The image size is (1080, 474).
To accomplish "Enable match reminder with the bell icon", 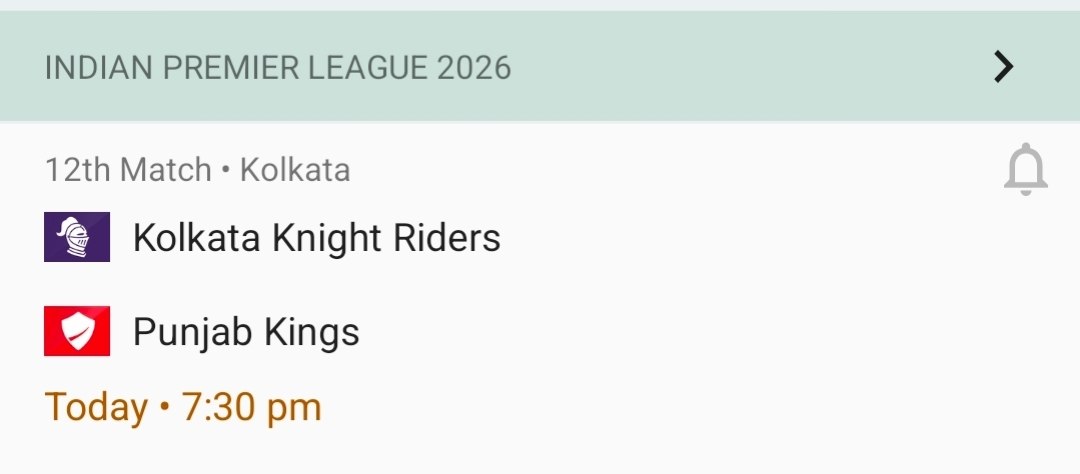I will [1025, 170].
